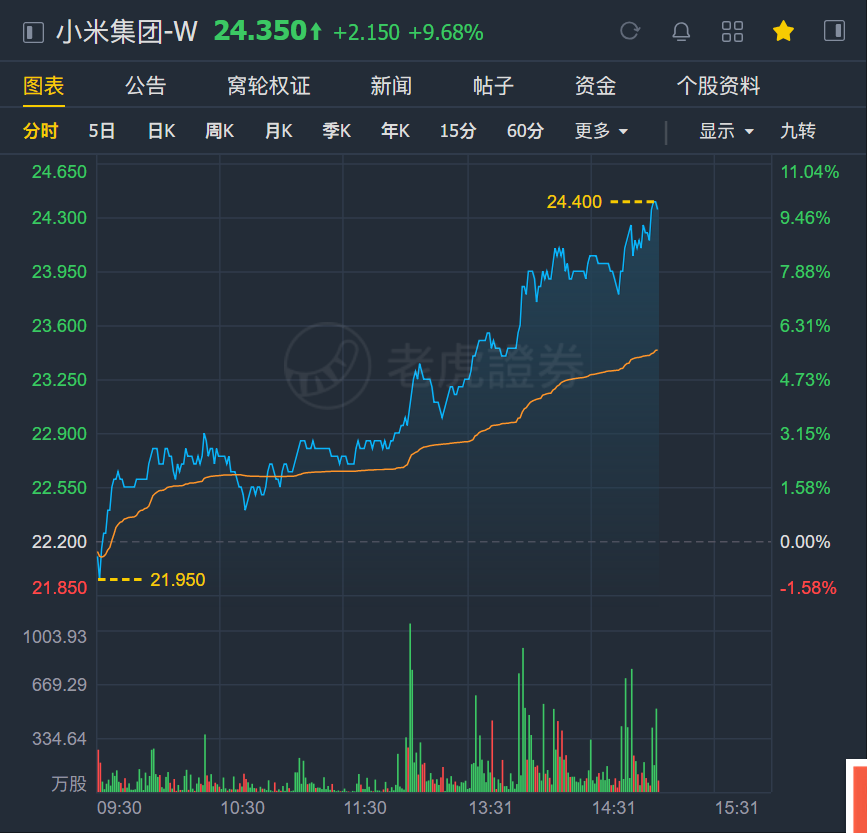
Task: Open the 新闻 tab
Action: [391, 86]
